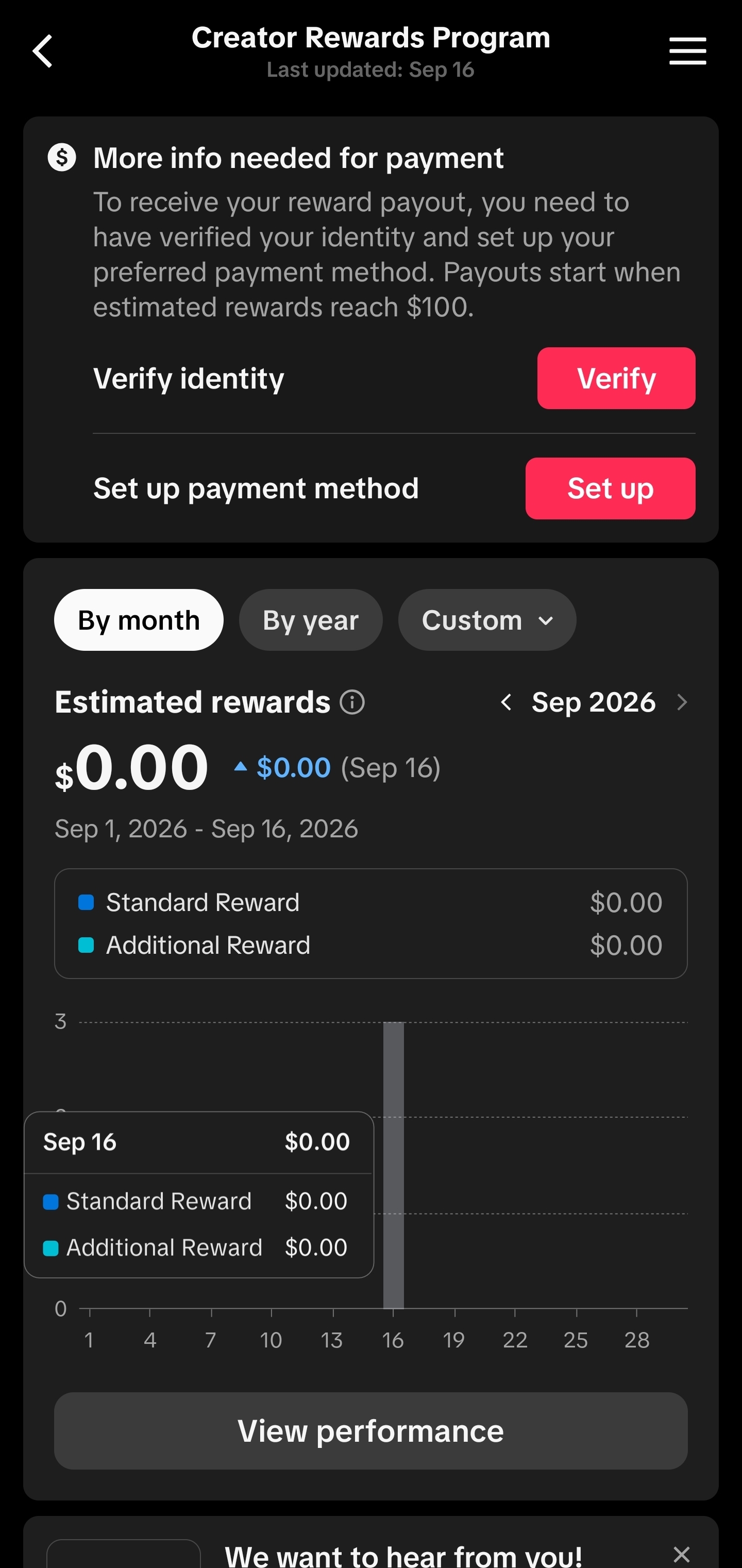Expand the Custom date dropdown
The image size is (742, 1568).
487,620
